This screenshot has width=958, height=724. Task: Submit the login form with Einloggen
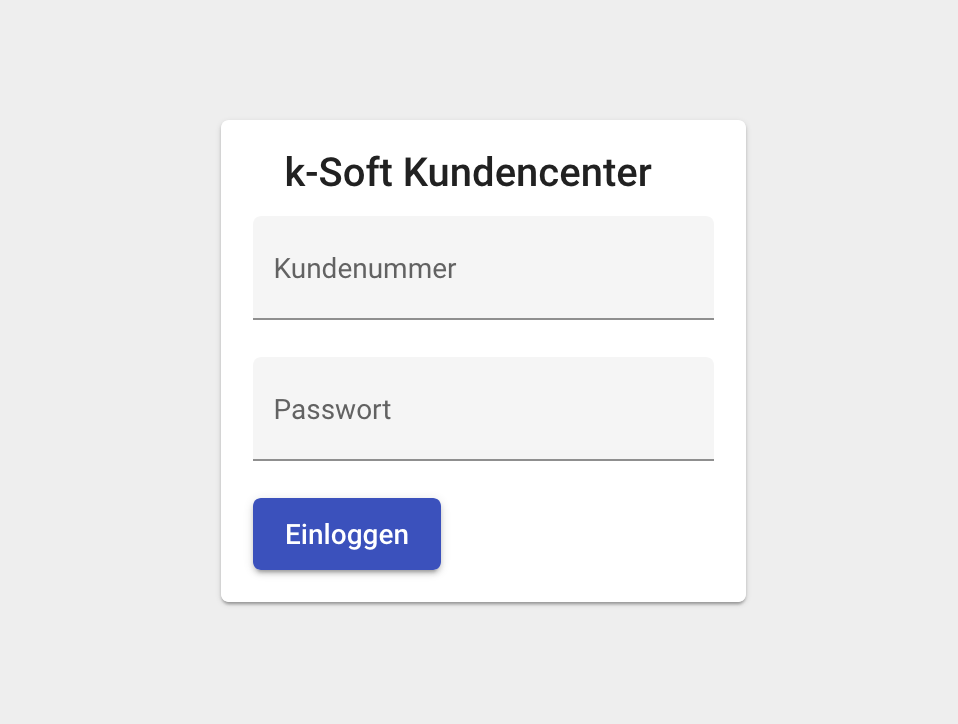(347, 534)
